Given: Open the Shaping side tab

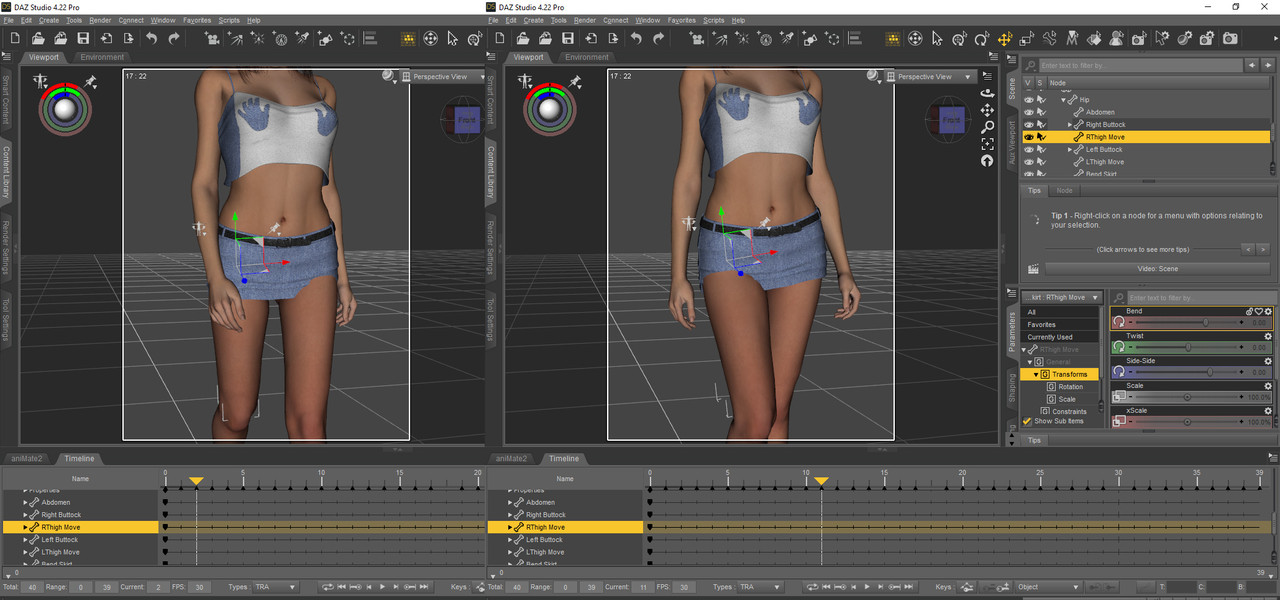Looking at the screenshot, I should (x=1011, y=388).
